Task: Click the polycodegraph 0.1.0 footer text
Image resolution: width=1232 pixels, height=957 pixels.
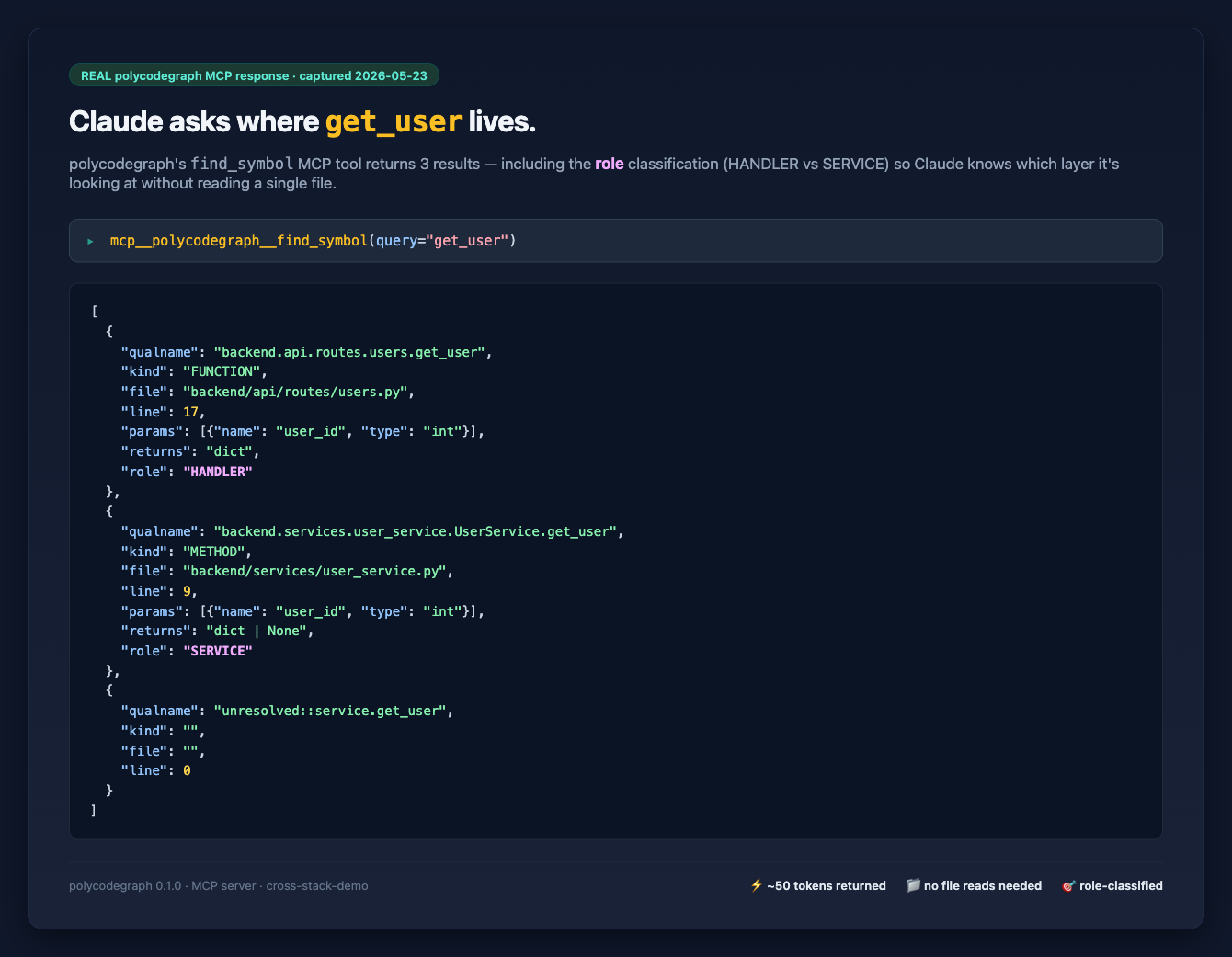Action: click(219, 886)
